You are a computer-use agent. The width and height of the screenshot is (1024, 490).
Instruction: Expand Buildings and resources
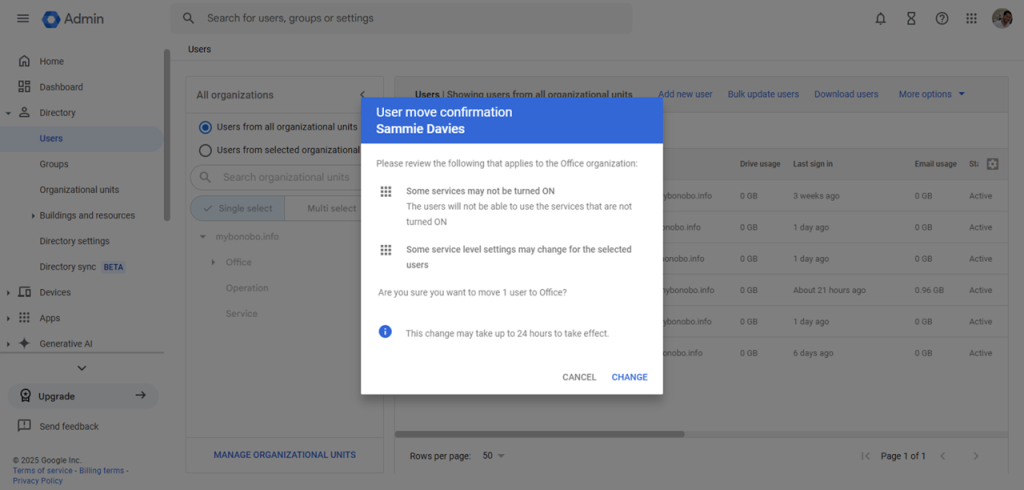(33, 216)
